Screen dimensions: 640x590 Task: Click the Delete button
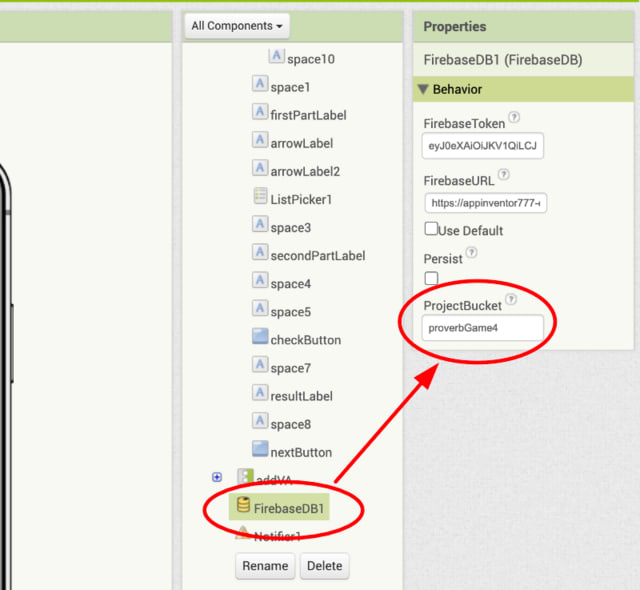tap(324, 566)
